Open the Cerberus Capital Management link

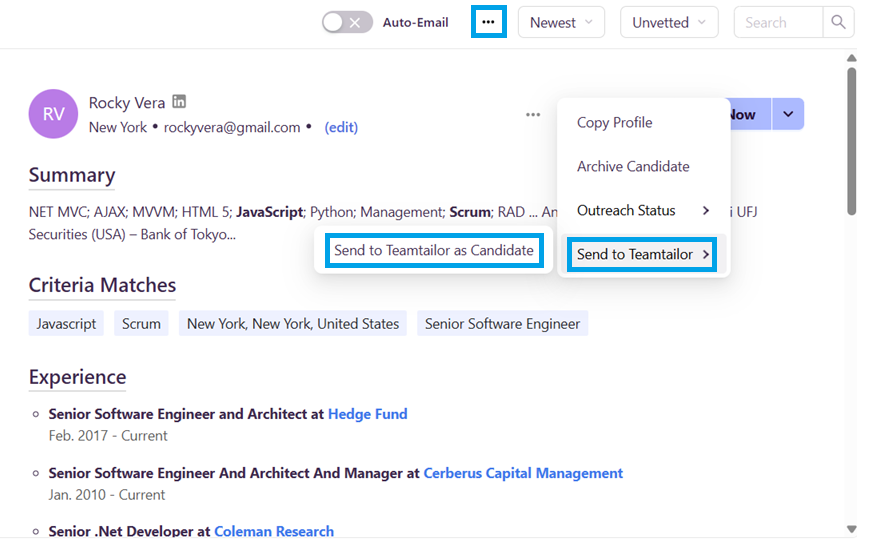point(523,473)
